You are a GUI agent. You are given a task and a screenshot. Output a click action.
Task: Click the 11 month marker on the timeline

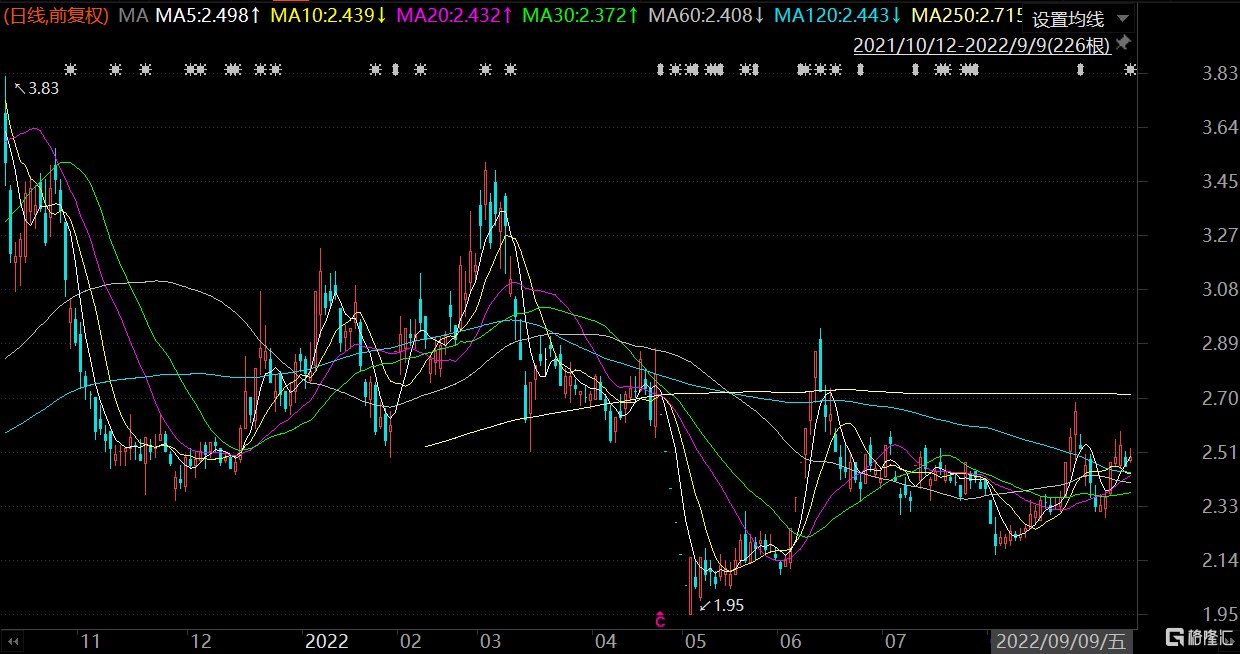(x=91, y=641)
